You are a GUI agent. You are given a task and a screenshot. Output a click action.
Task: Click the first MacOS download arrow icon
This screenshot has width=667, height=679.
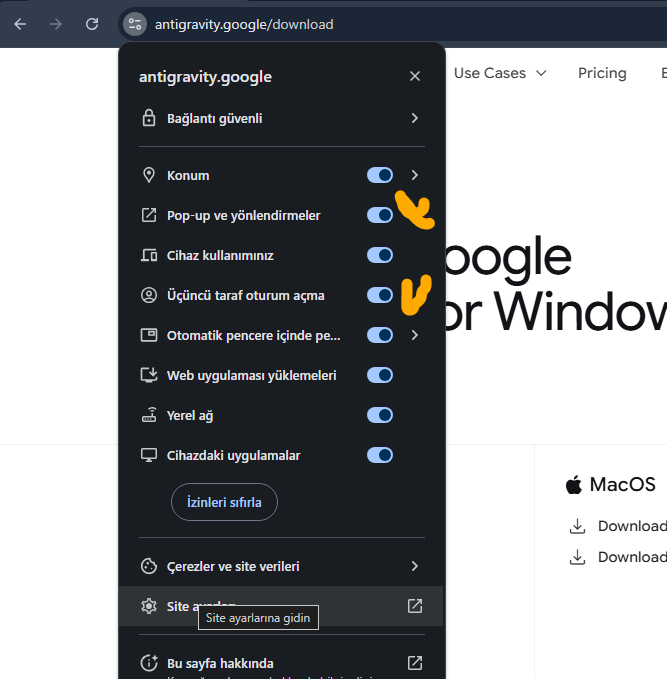coord(577,526)
